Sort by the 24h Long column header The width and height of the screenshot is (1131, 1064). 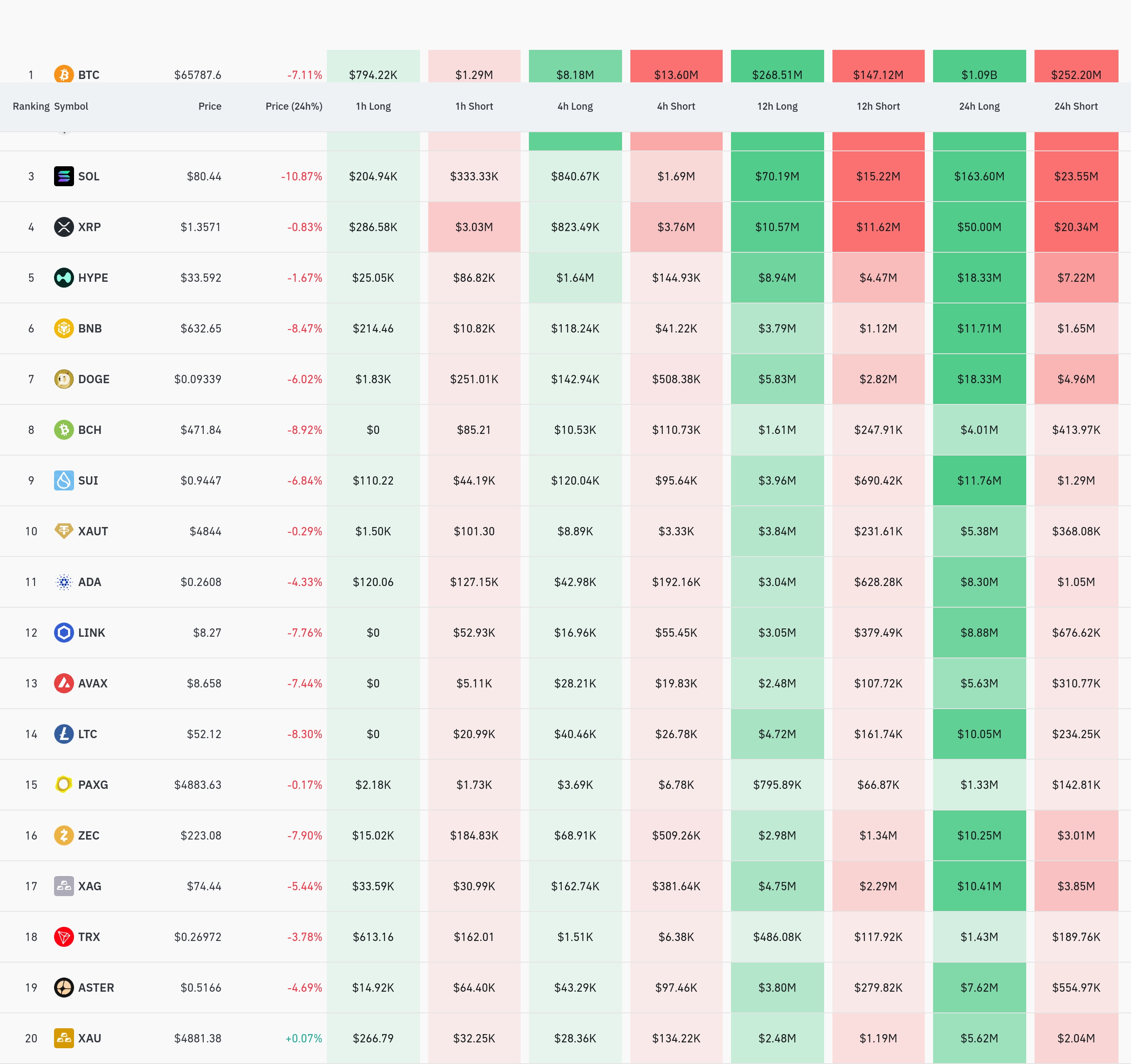[x=978, y=106]
